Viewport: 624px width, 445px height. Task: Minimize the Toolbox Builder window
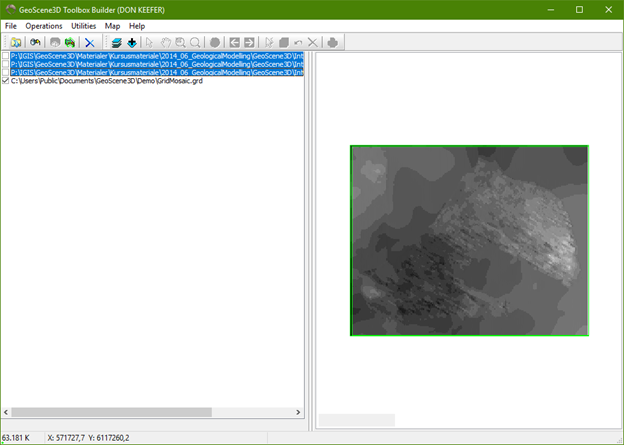(551, 10)
